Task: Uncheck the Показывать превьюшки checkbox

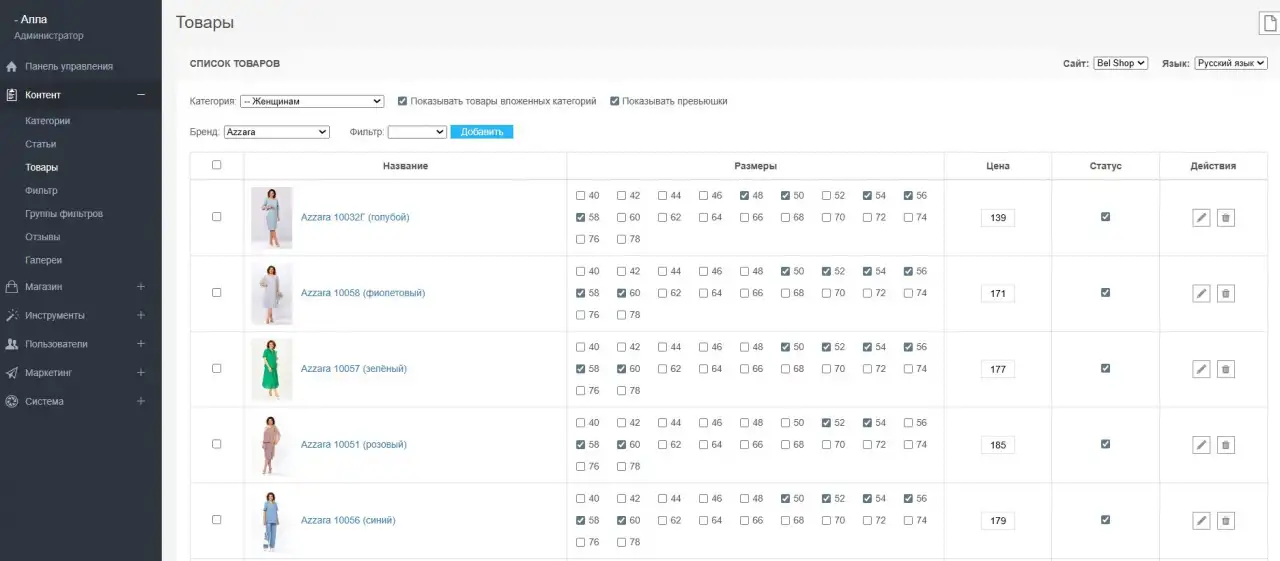Action: tap(614, 101)
